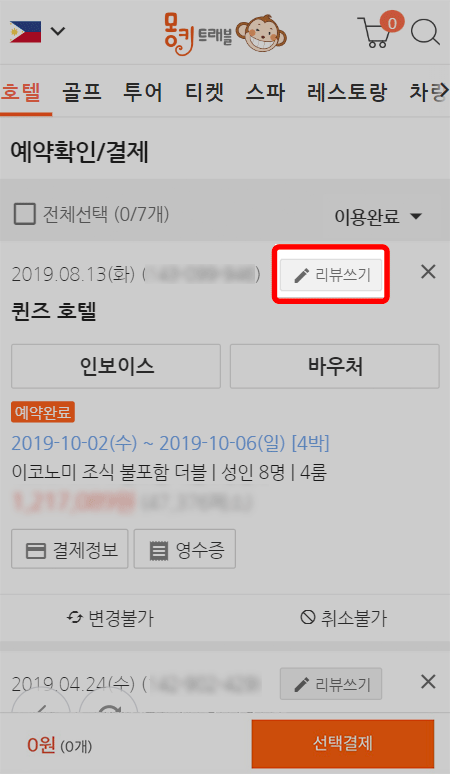View payment info via 결제정보 button
450x774 pixels.
[x=70, y=549]
